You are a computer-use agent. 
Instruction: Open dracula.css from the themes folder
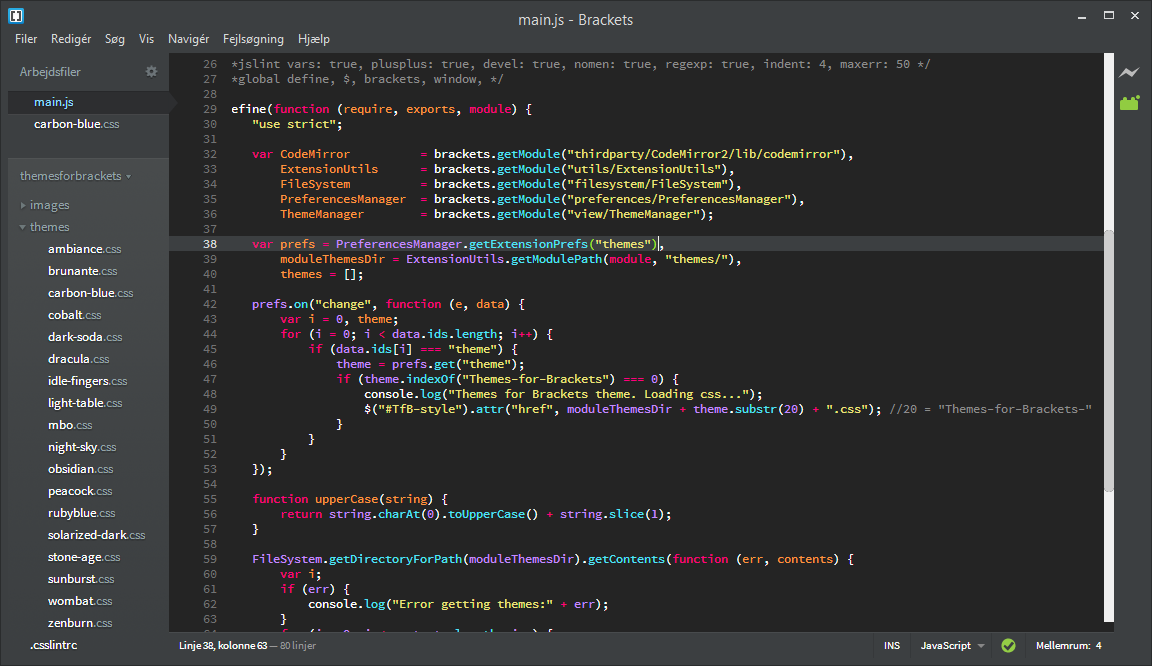coord(78,359)
